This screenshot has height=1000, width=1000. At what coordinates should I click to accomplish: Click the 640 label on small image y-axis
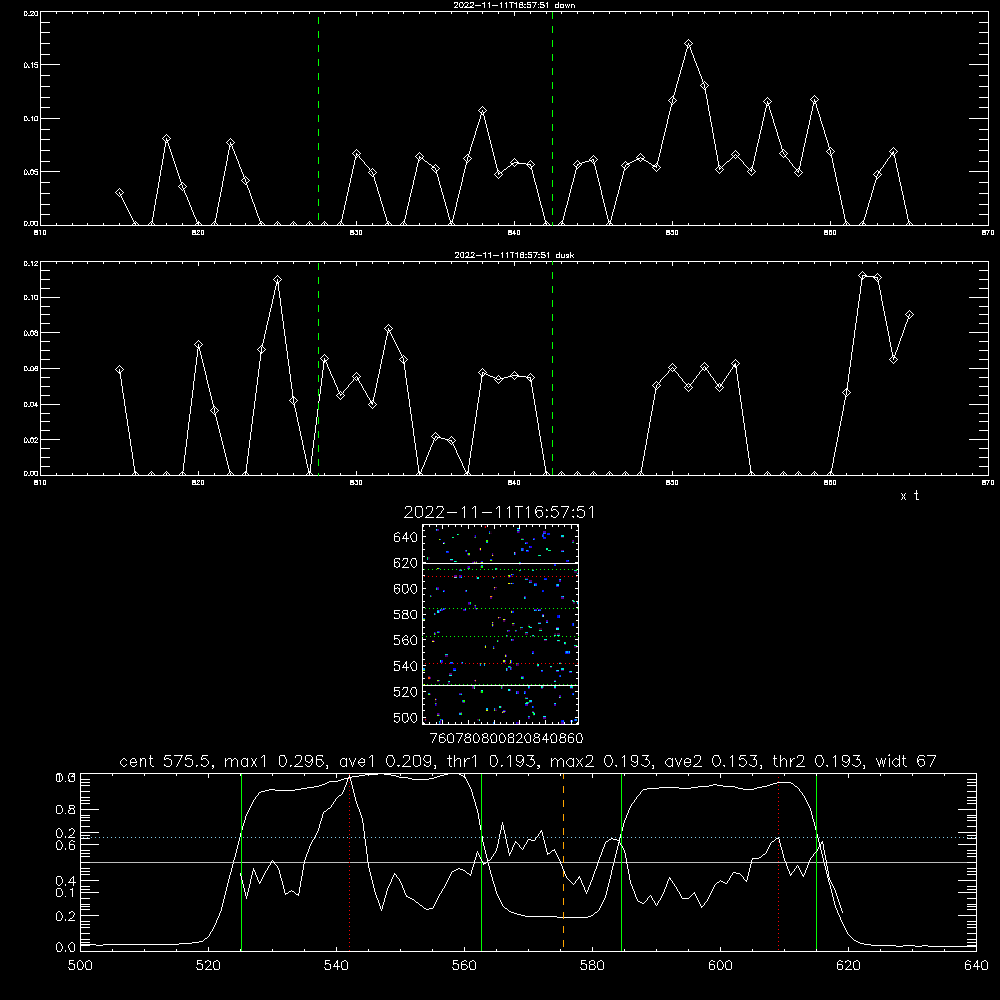[405, 537]
